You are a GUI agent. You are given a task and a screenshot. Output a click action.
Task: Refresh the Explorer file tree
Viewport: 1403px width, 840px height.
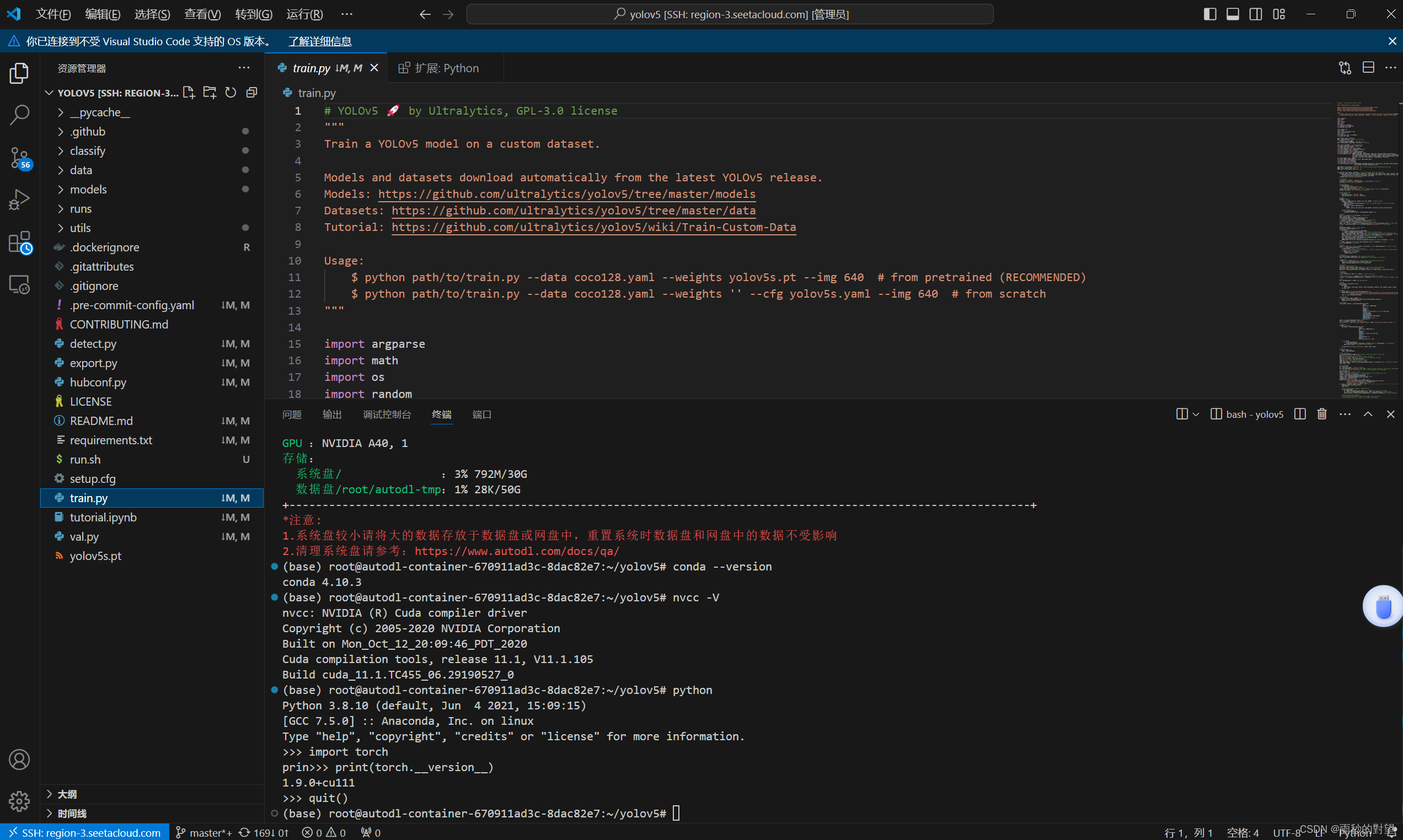click(x=230, y=92)
